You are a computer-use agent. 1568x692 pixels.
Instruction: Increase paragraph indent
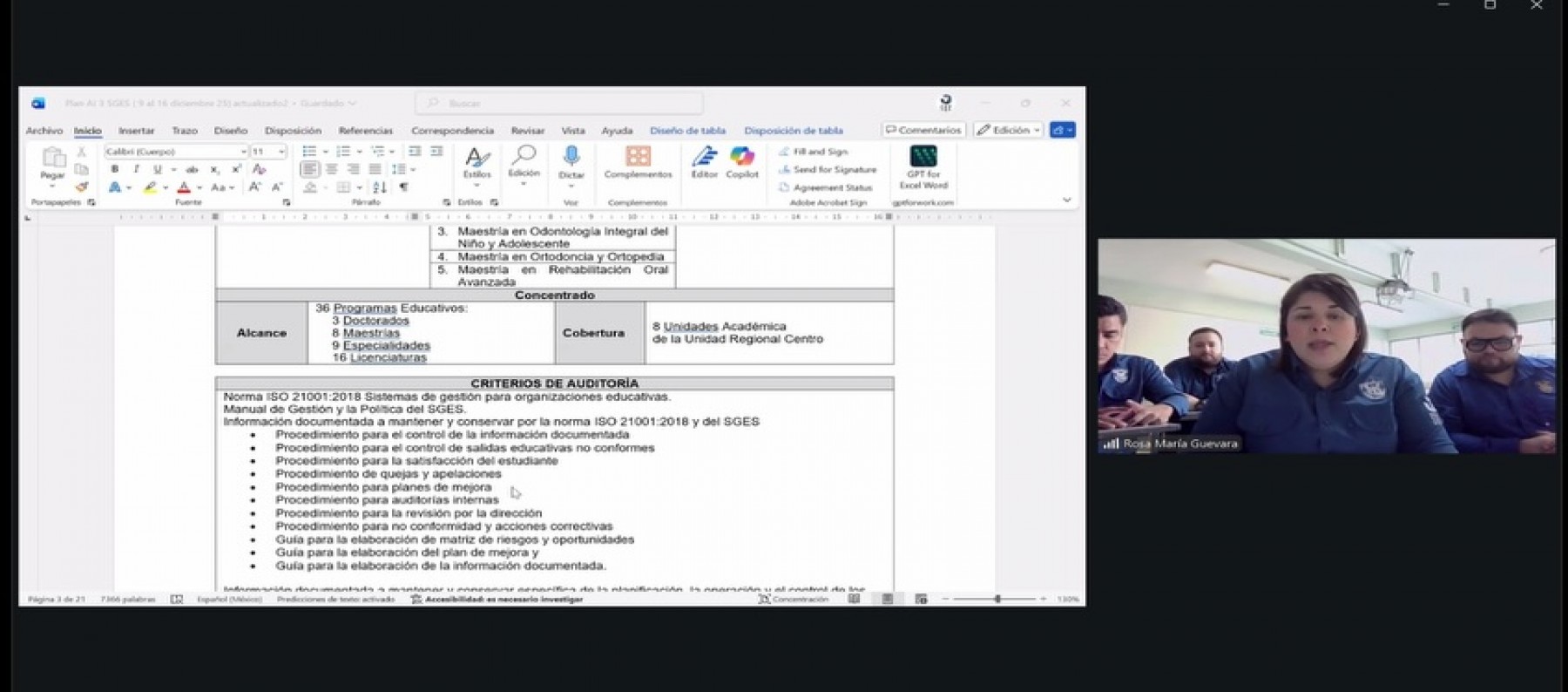(x=436, y=152)
